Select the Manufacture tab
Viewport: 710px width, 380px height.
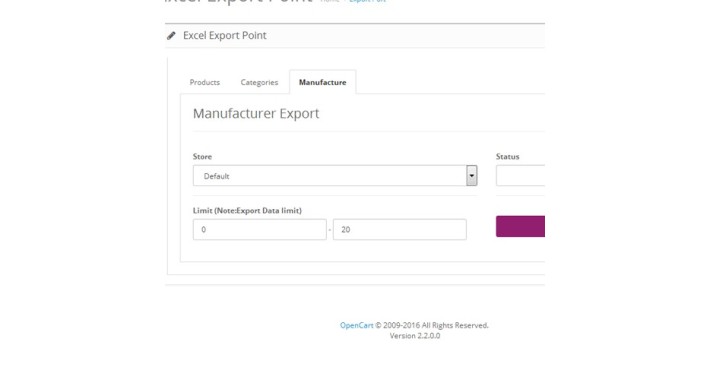coord(322,82)
